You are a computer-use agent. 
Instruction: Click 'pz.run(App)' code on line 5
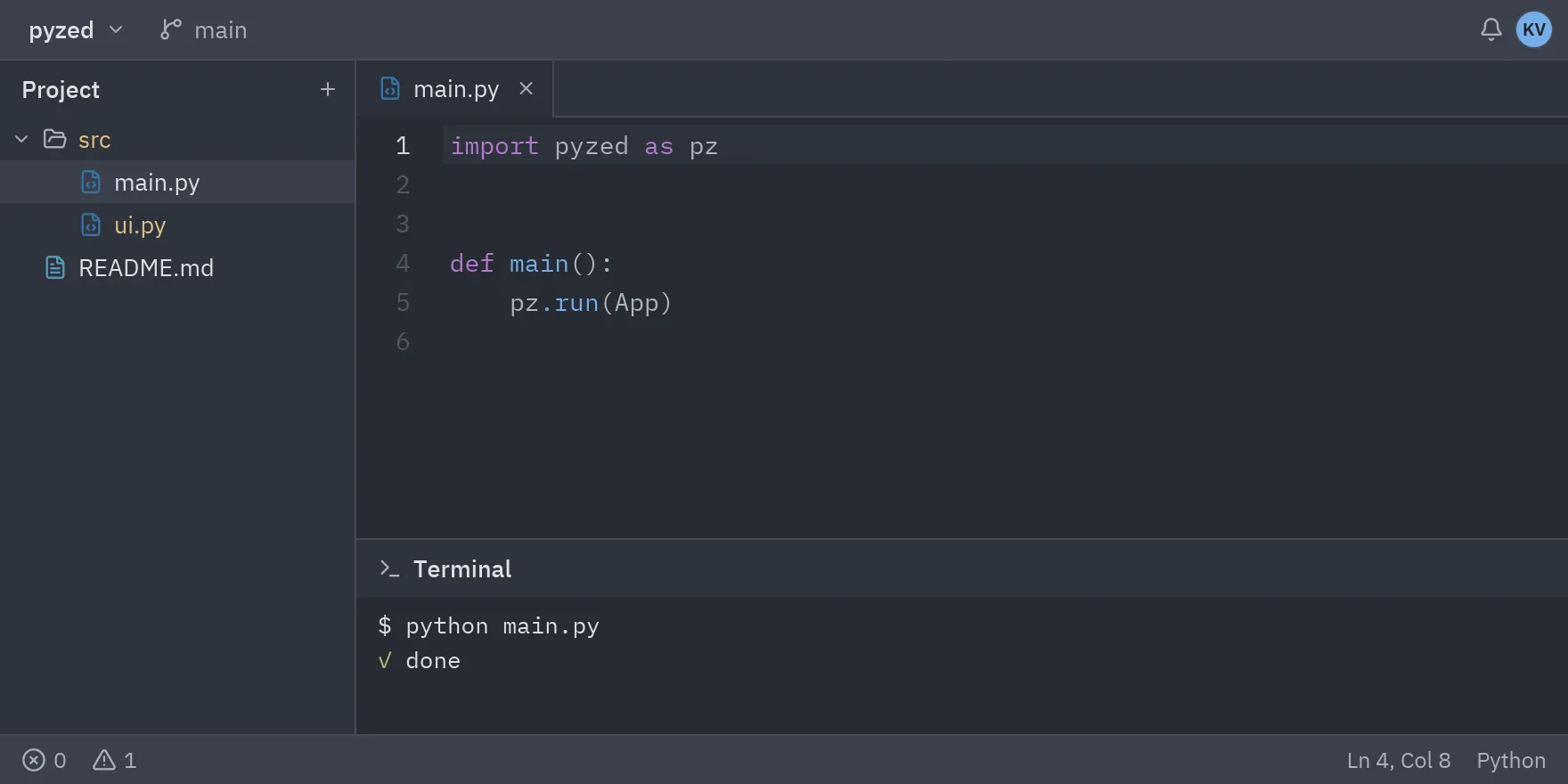tap(591, 304)
